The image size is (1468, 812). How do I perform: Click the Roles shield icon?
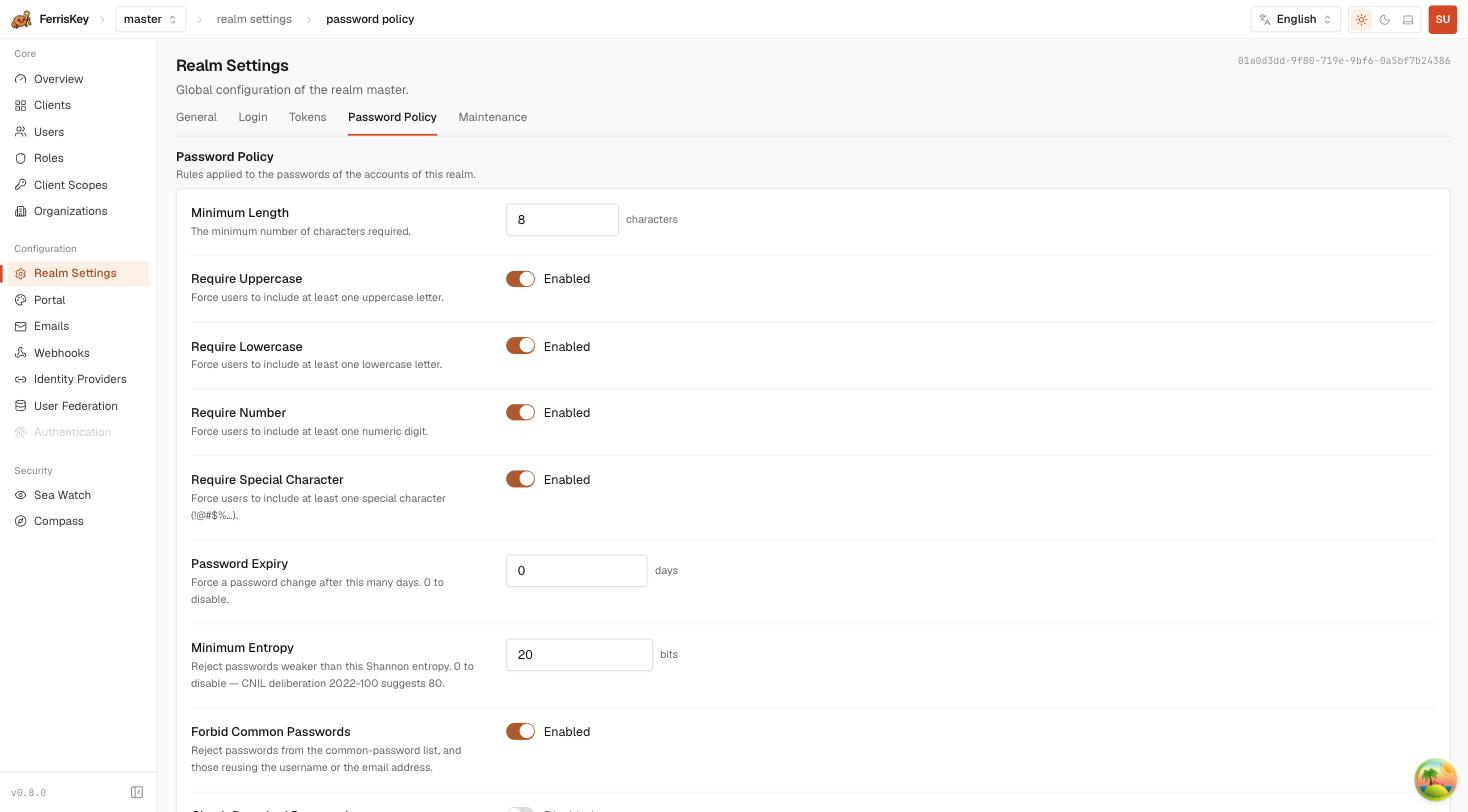(x=21, y=158)
